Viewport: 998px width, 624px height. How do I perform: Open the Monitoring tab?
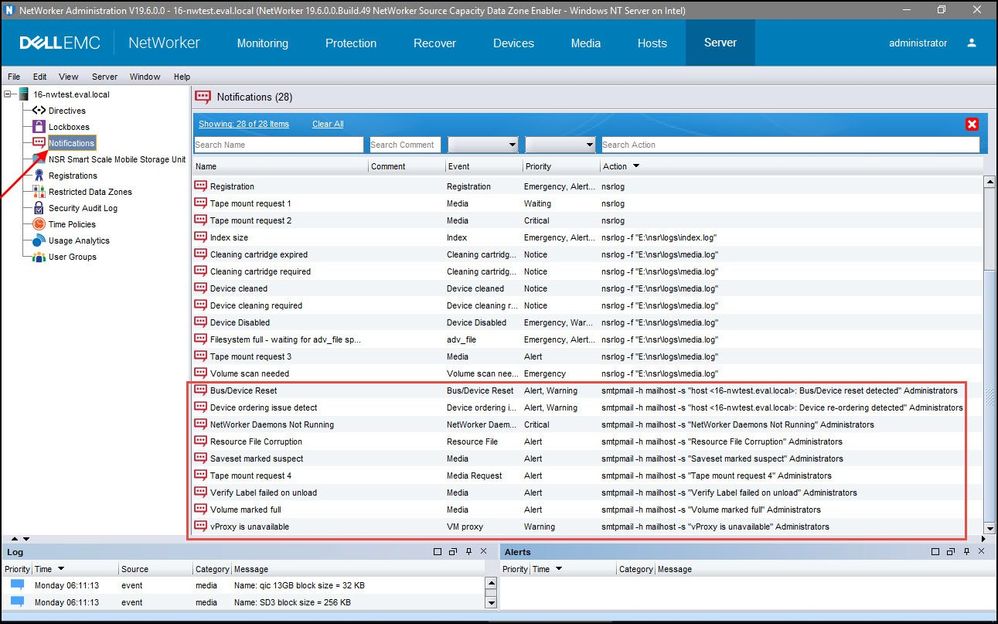pyautogui.click(x=262, y=43)
